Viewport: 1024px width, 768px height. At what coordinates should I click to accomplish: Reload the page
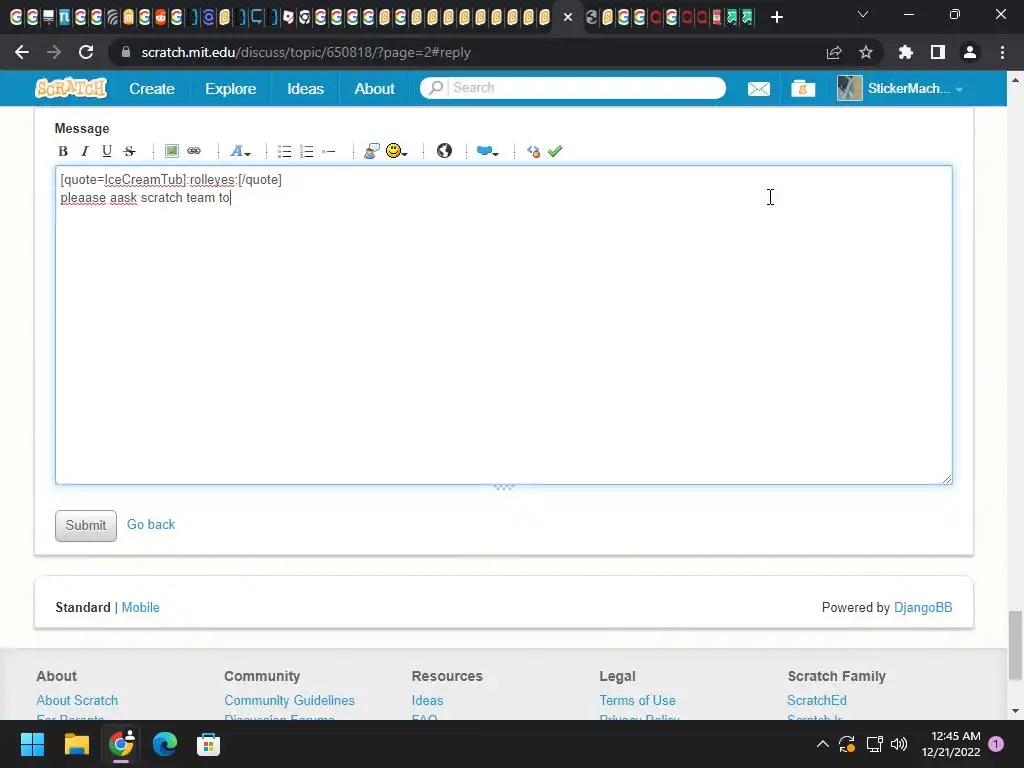click(x=86, y=52)
